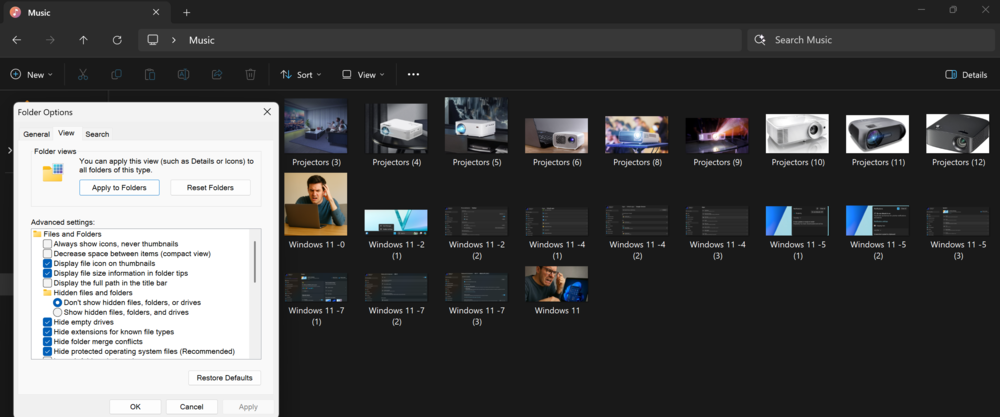Image resolution: width=1000 pixels, height=417 pixels.
Task: Click the Advanced settings scrollbar thumb
Action: tap(255, 261)
